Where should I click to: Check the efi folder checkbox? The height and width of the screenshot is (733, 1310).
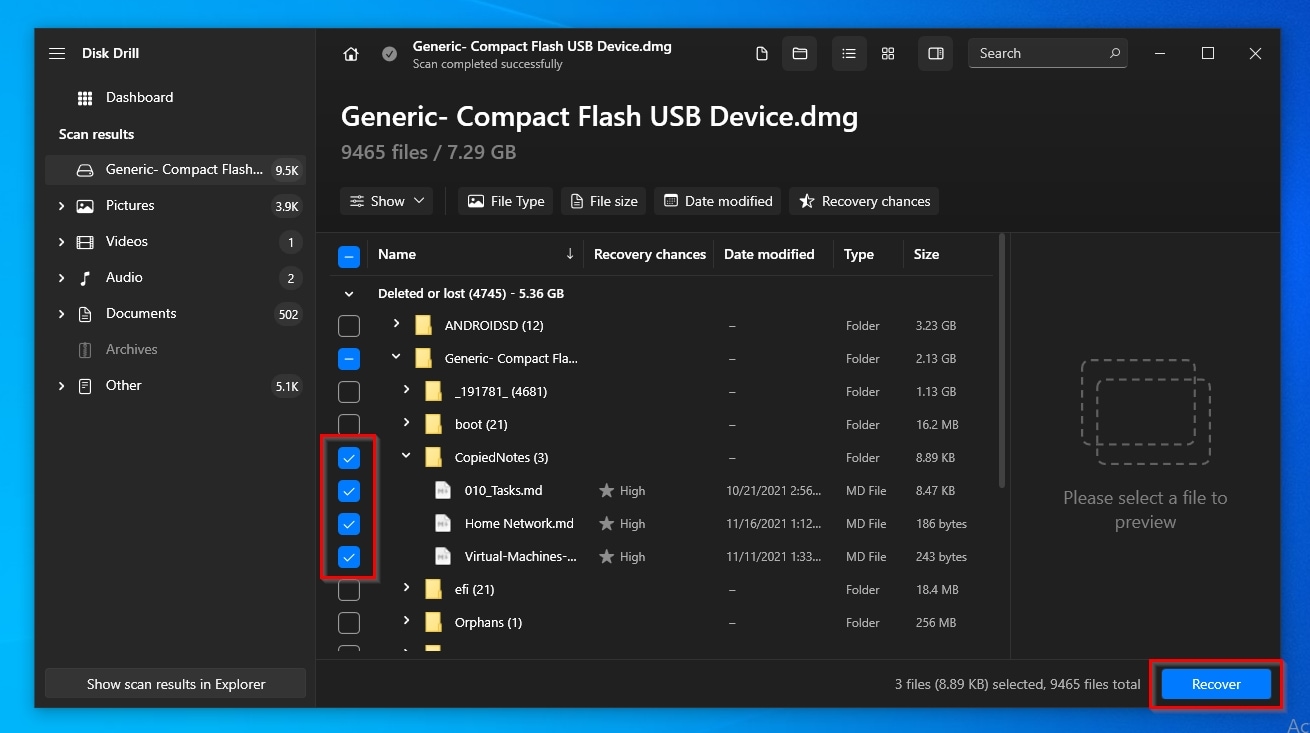pos(349,590)
